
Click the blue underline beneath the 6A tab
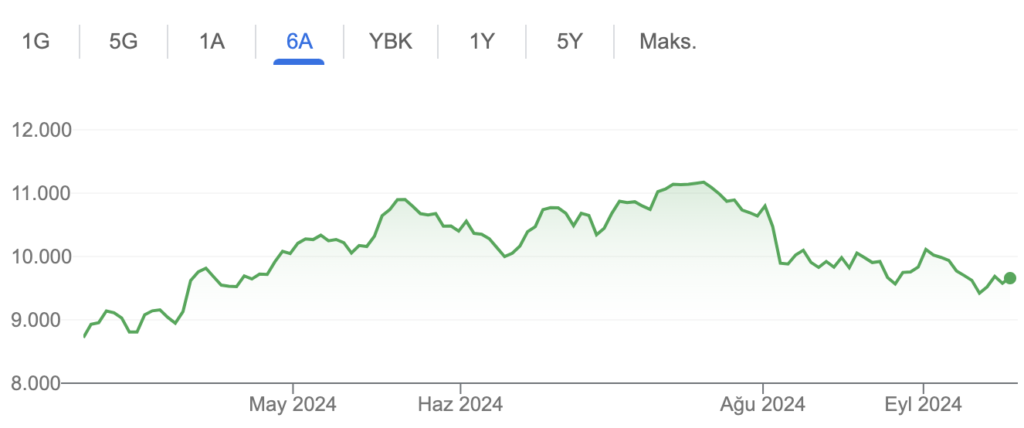pyautogui.click(x=299, y=62)
